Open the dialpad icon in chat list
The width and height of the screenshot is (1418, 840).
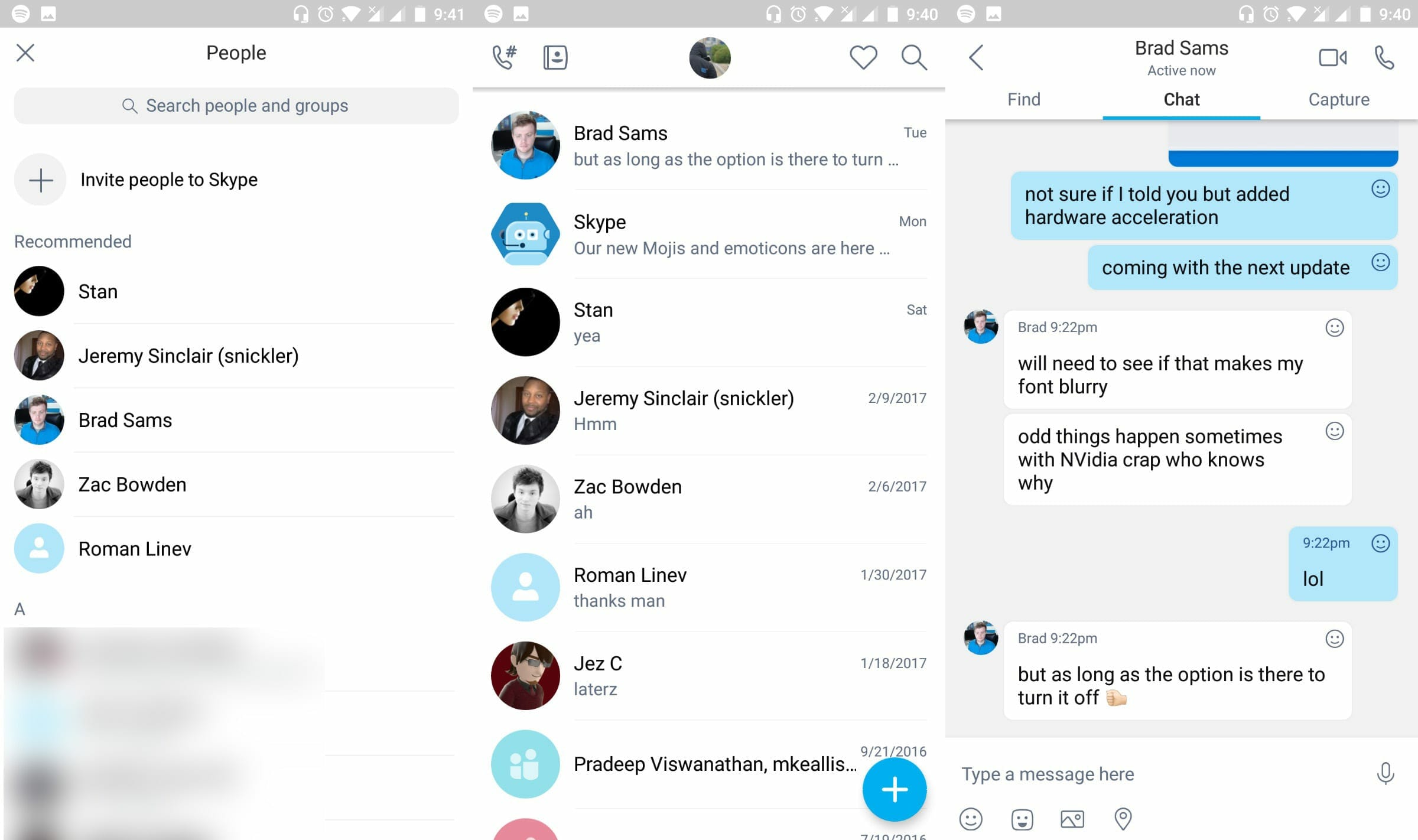[x=504, y=56]
